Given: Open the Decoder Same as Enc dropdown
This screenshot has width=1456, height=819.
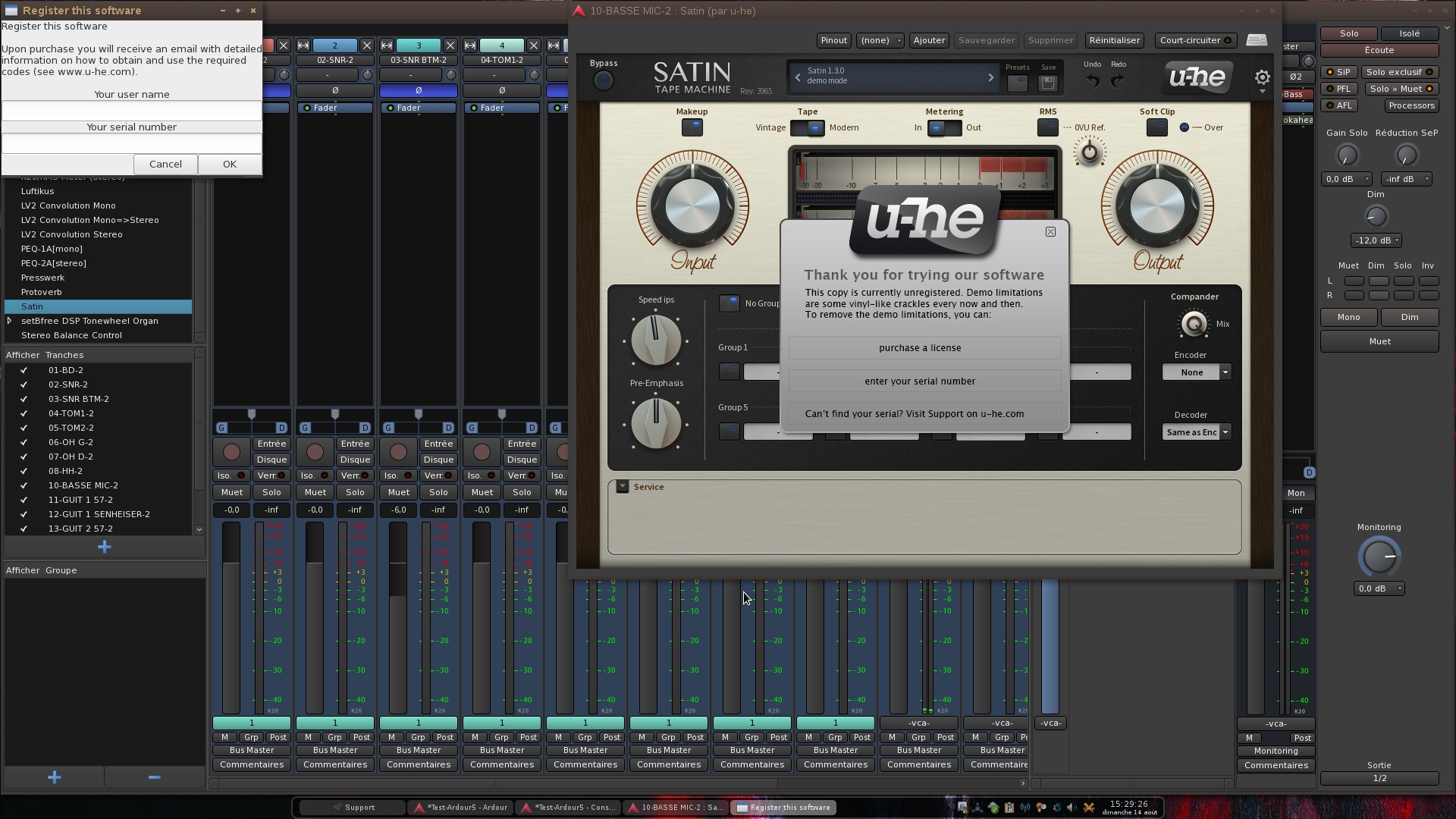Looking at the screenshot, I should [x=1196, y=432].
